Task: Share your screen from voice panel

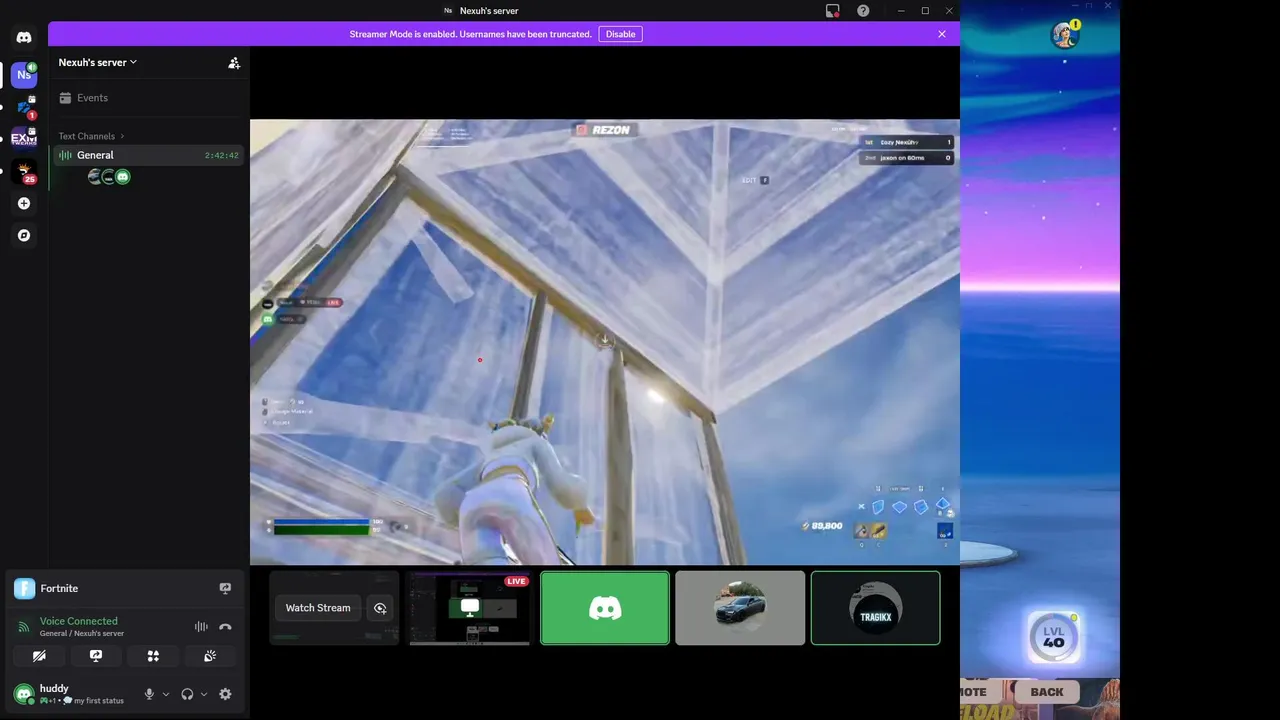Action: tap(96, 656)
